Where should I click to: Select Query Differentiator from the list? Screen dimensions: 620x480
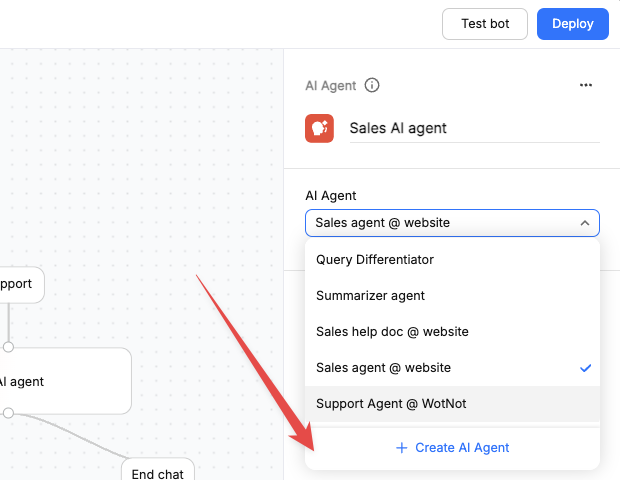click(x=375, y=259)
